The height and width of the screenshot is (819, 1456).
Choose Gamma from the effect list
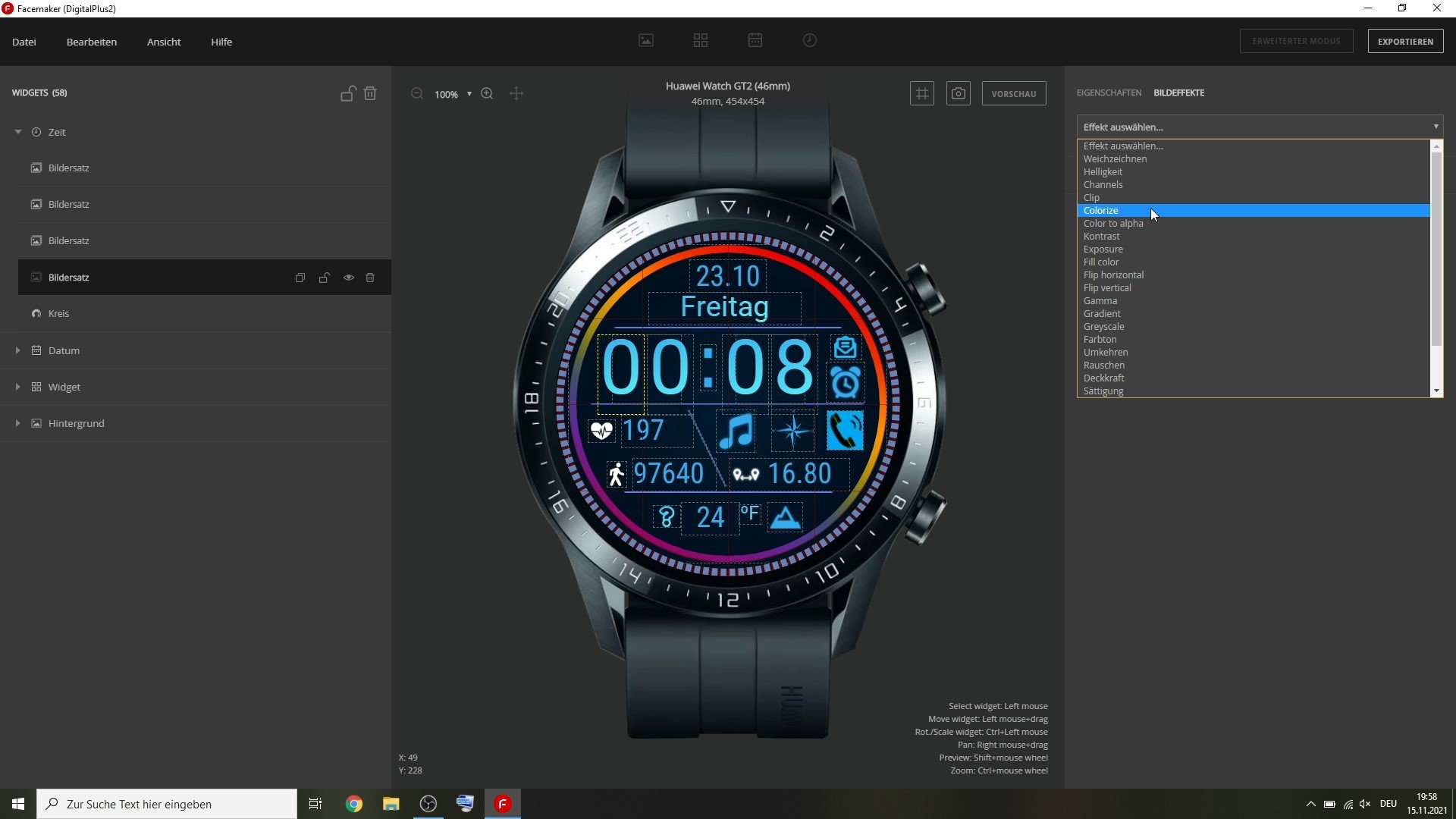1254,300
